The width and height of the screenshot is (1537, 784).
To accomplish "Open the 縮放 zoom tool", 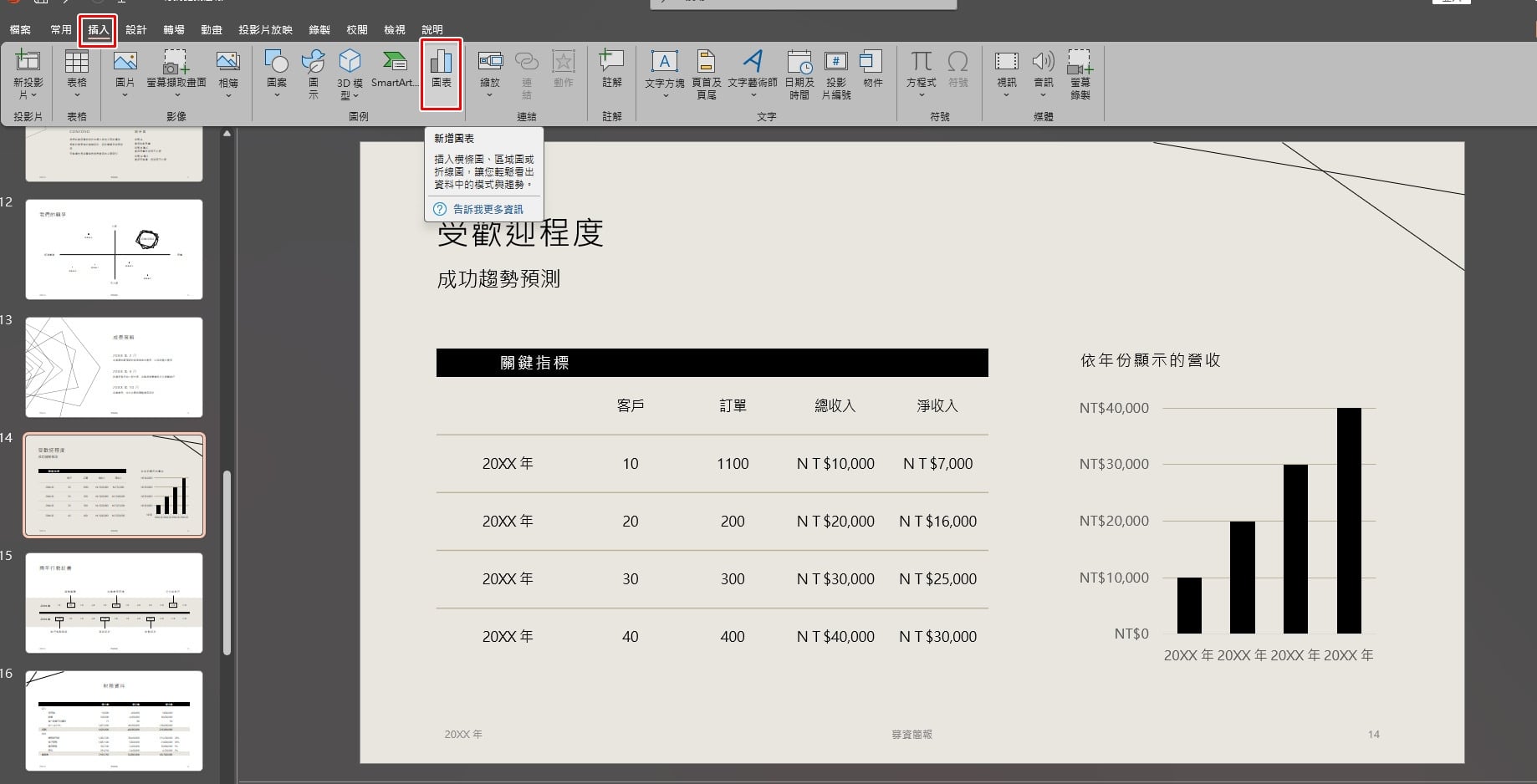I will [x=490, y=74].
